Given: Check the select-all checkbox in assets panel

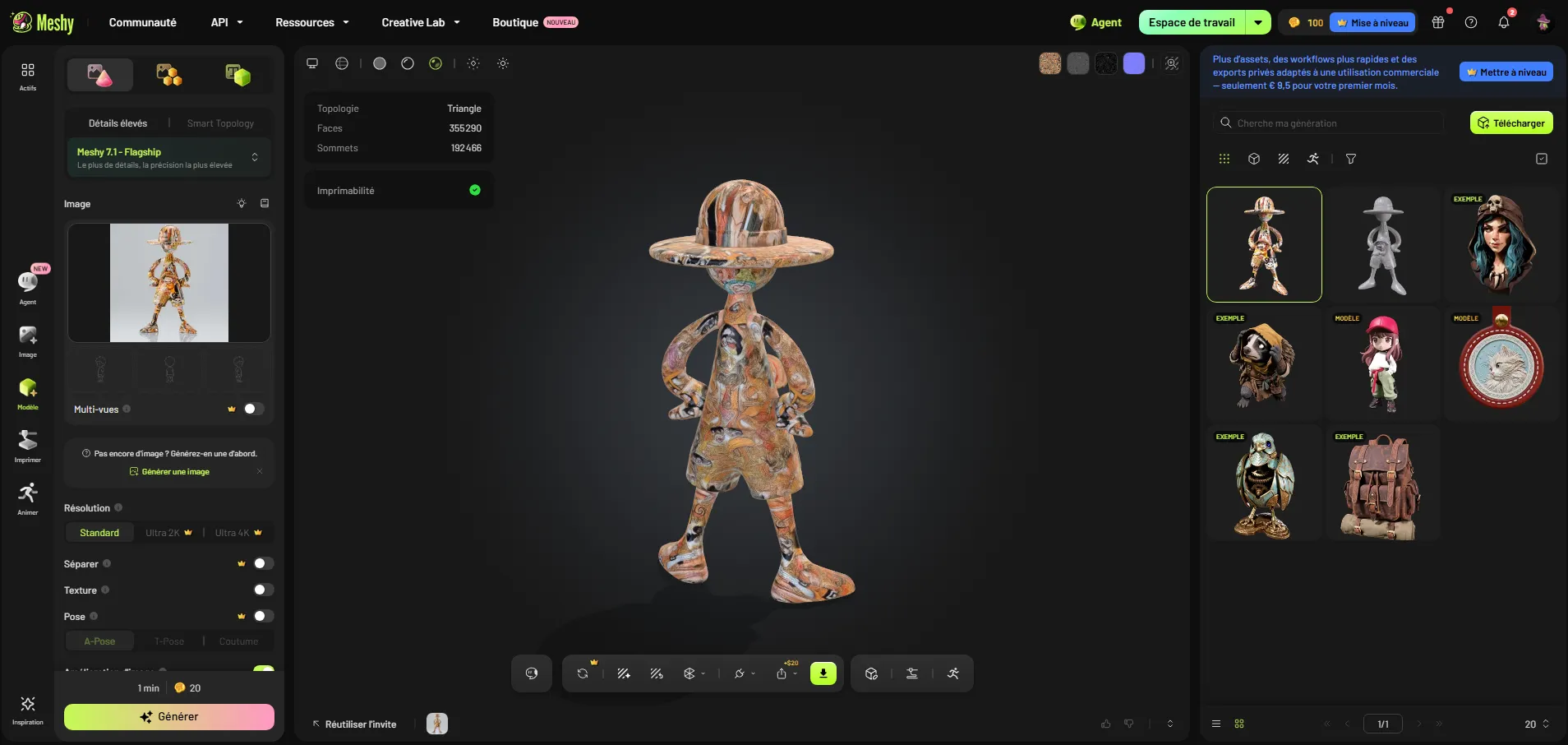Looking at the screenshot, I should click(x=1542, y=159).
